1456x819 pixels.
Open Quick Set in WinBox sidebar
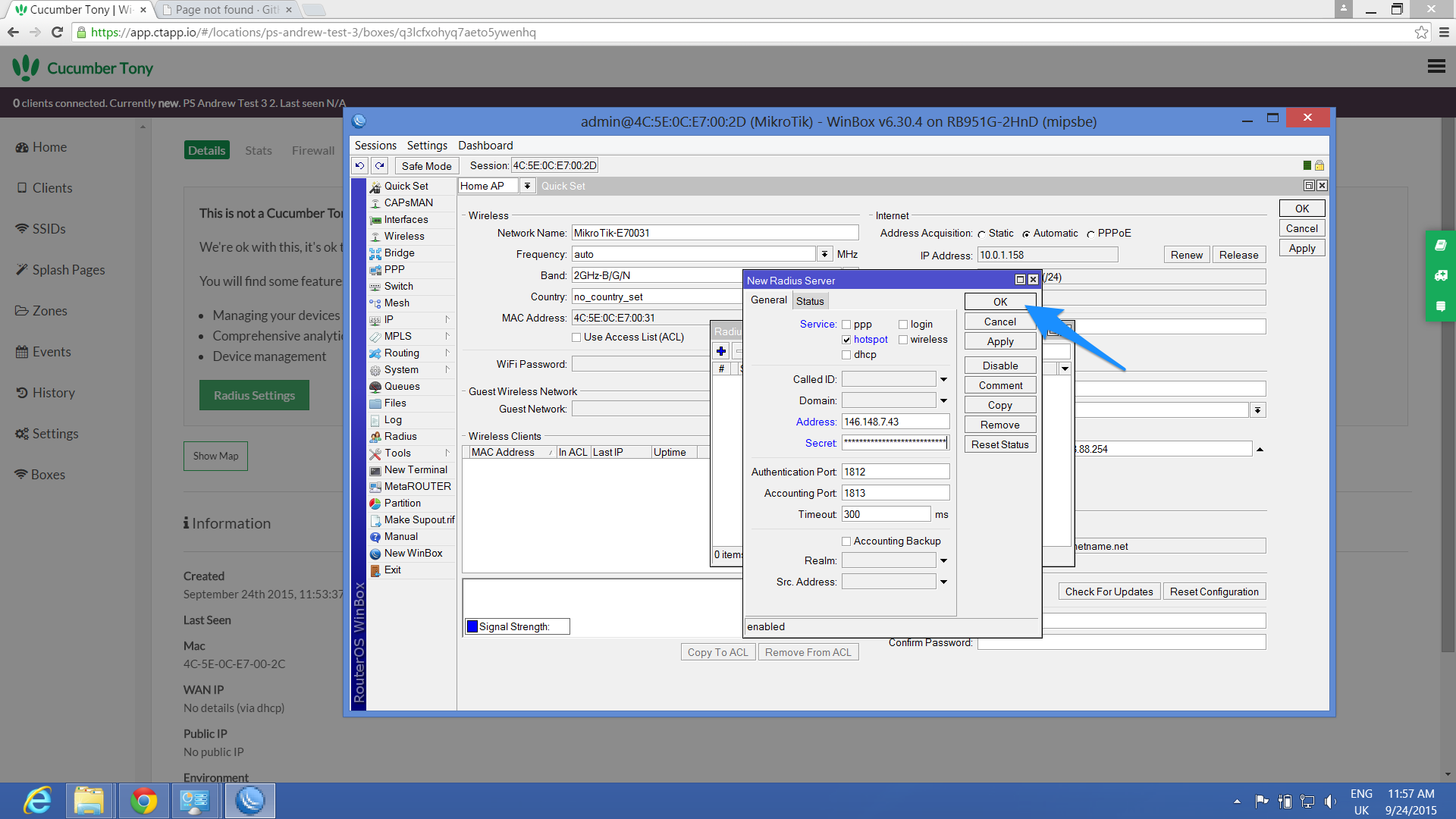pyautogui.click(x=406, y=186)
